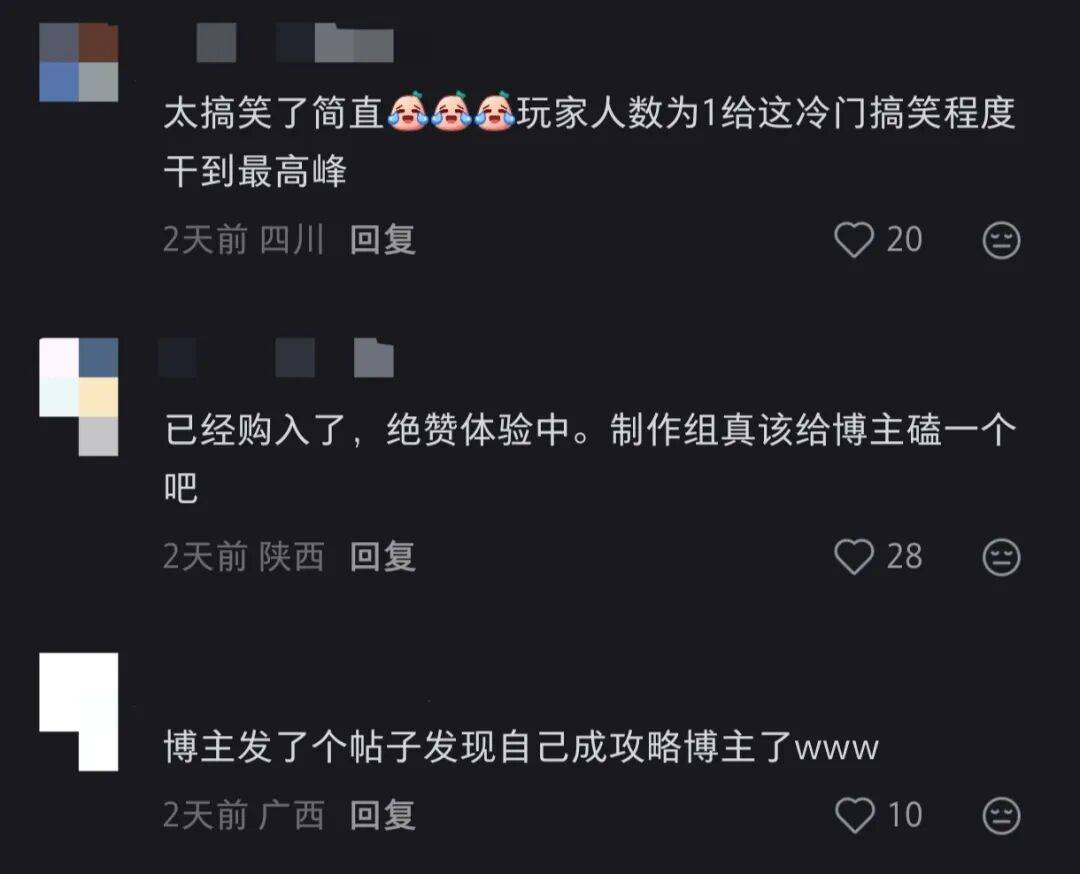Tap the dislike face beside 28 likes

(x=1001, y=557)
